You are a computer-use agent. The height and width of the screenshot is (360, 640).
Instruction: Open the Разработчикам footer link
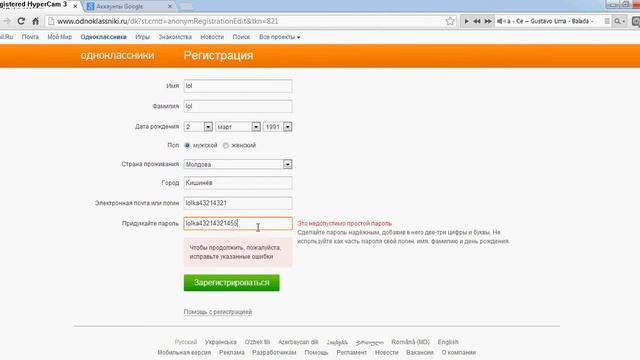click(x=274, y=352)
